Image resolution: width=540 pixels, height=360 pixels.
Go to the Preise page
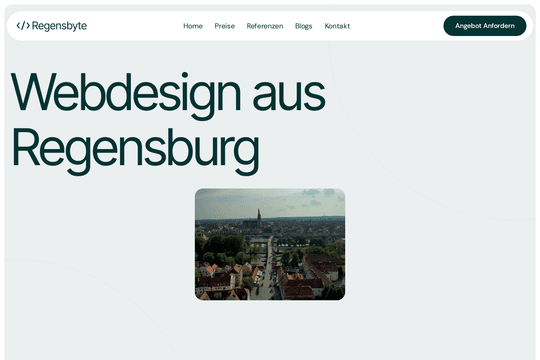pos(225,26)
